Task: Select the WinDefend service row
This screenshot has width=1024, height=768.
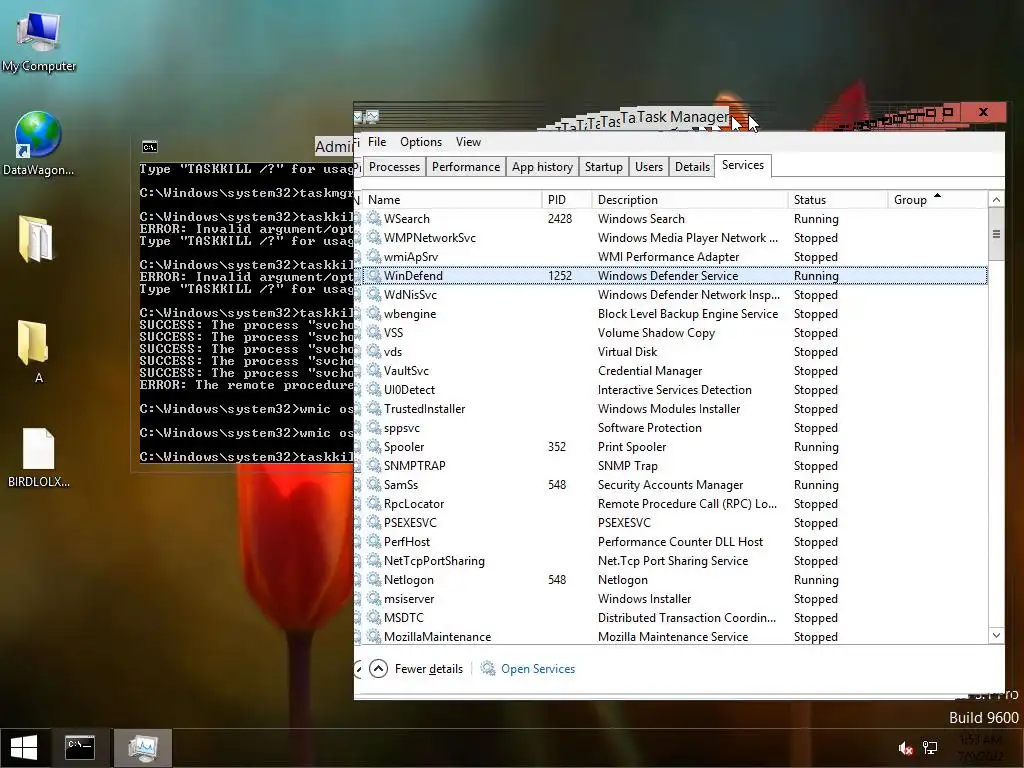Action: pyautogui.click(x=675, y=276)
